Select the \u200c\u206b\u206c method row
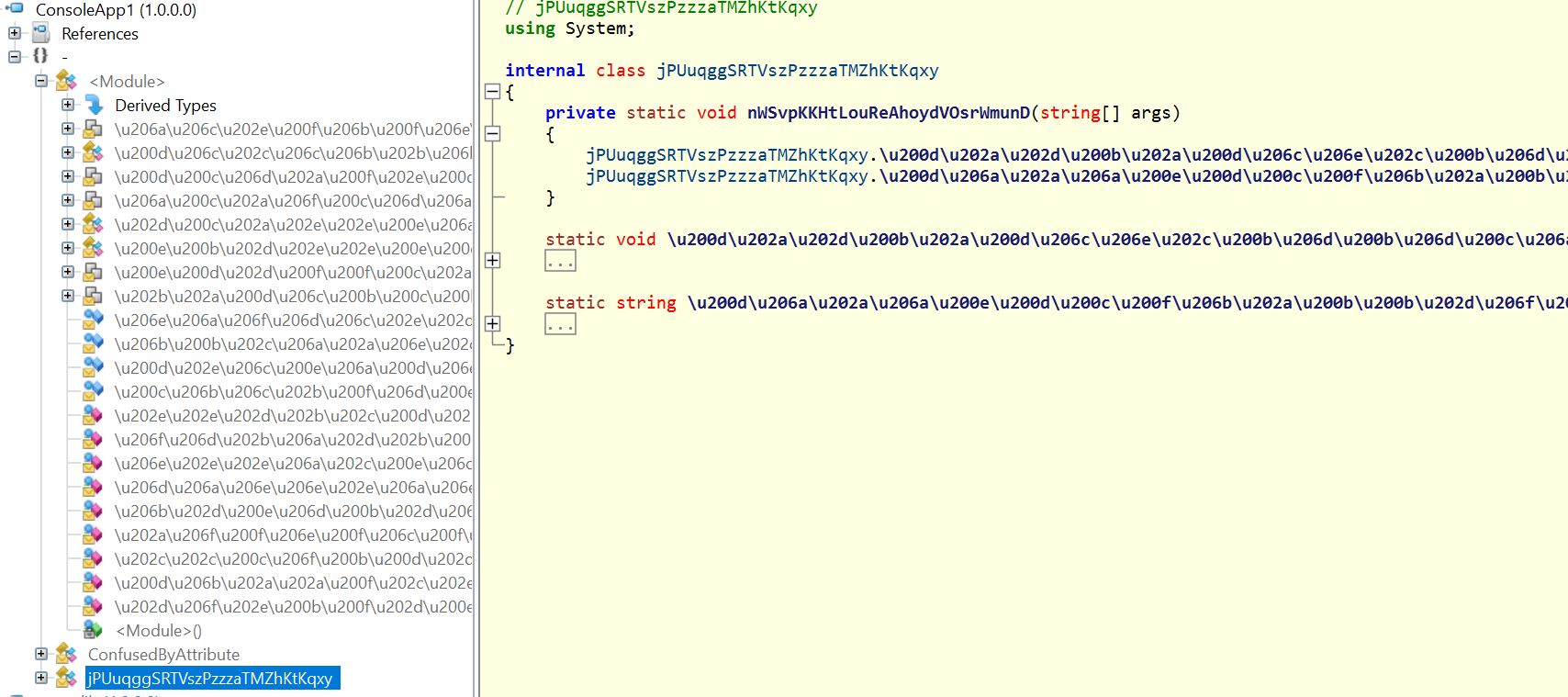 [293, 391]
